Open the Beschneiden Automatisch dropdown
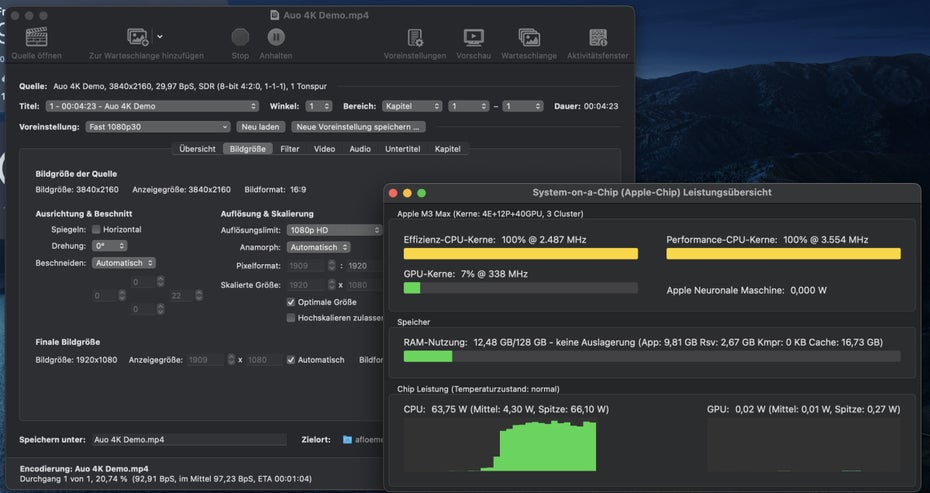Screen dimensions: 930x493 point(124,263)
